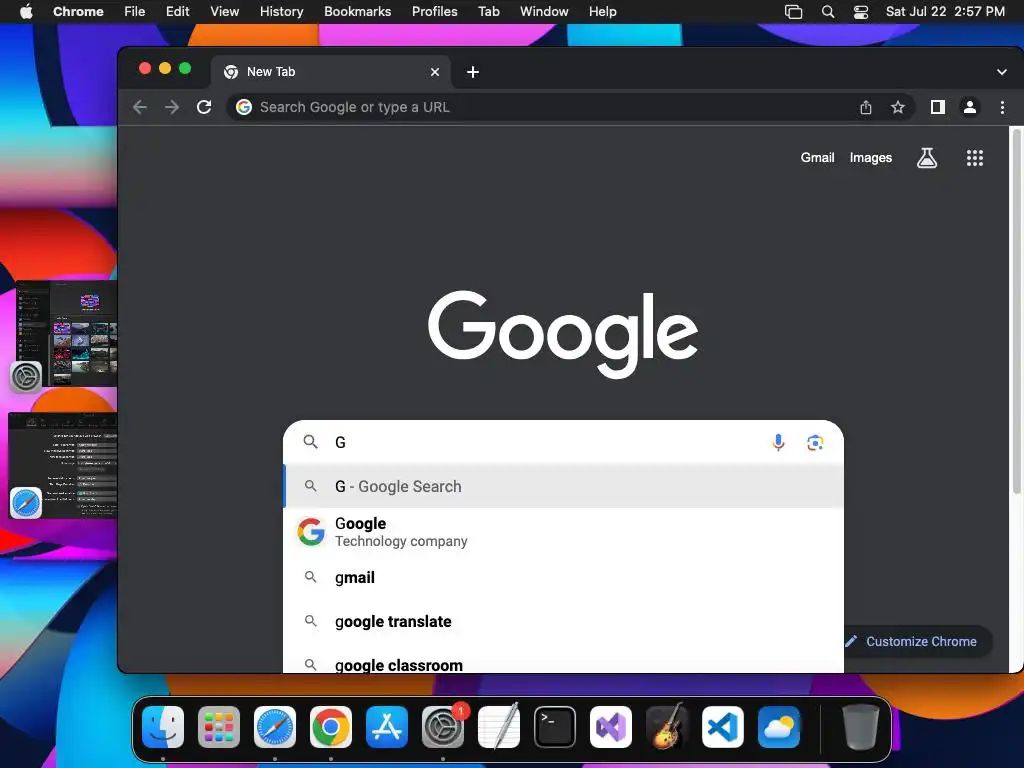Click Stage Manager icon in menu bar
The width and height of the screenshot is (1024, 768).
click(x=793, y=12)
